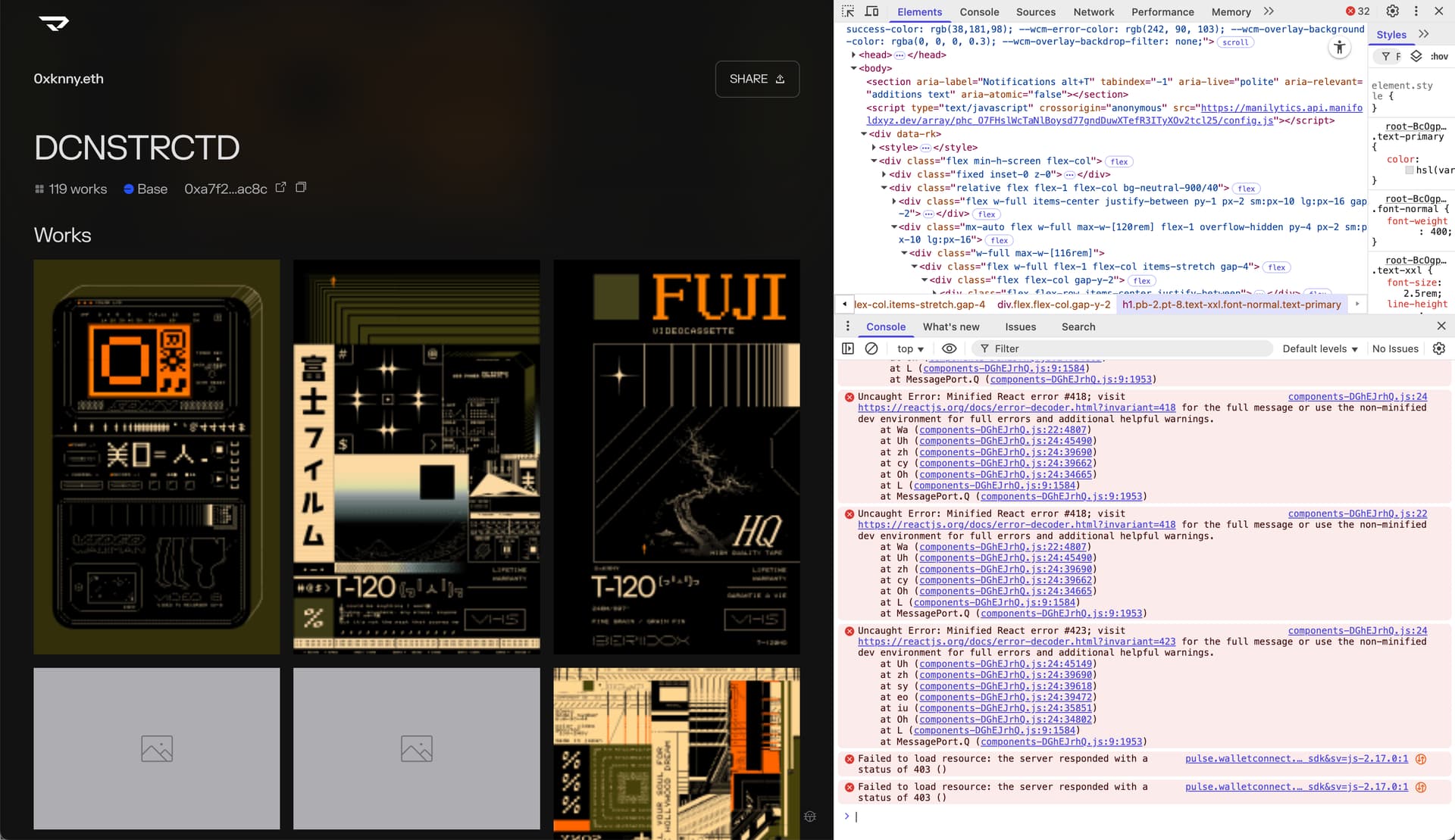
Task: Switch to the Network tab
Action: coord(1094,11)
